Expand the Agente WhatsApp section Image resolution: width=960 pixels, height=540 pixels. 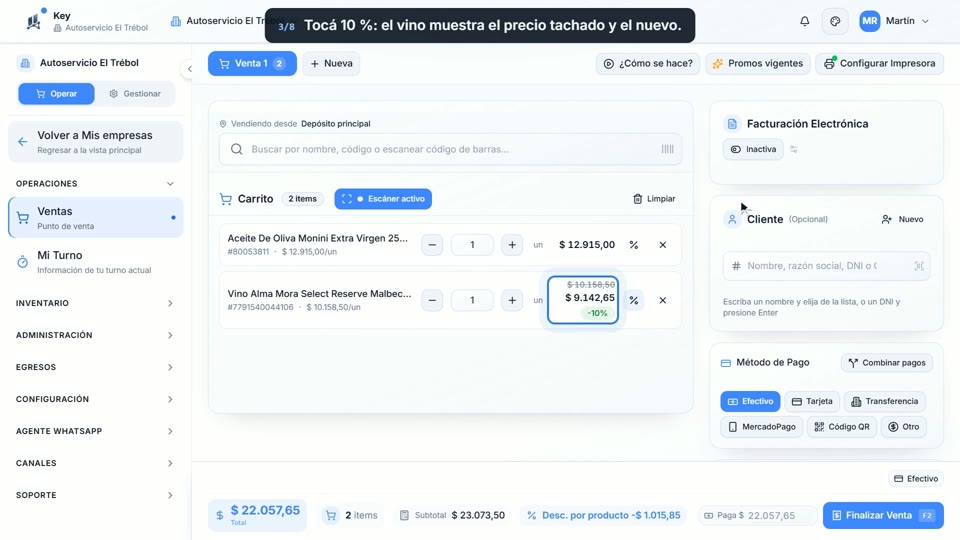[x=95, y=431]
